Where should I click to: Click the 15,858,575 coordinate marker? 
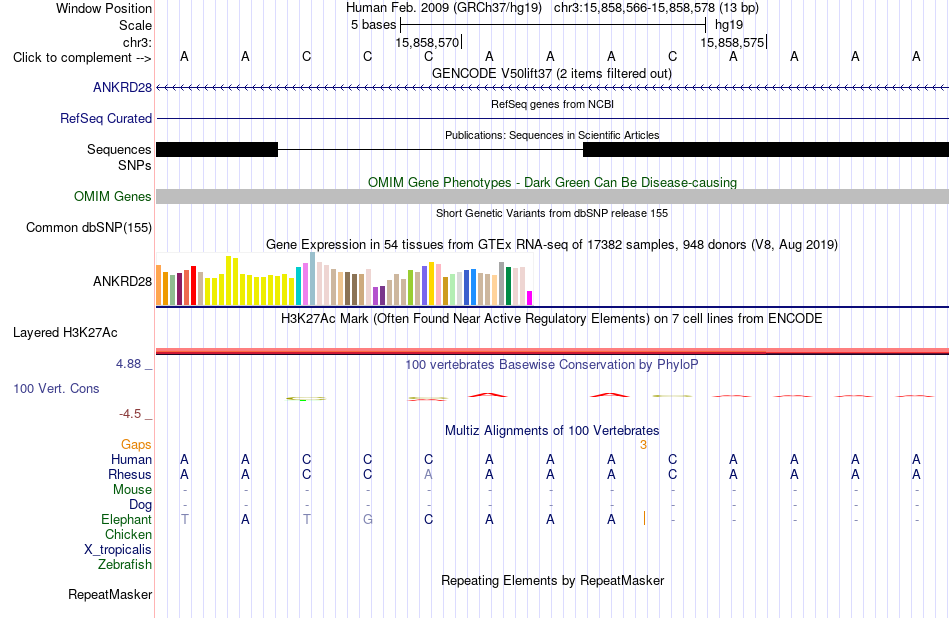(732, 42)
